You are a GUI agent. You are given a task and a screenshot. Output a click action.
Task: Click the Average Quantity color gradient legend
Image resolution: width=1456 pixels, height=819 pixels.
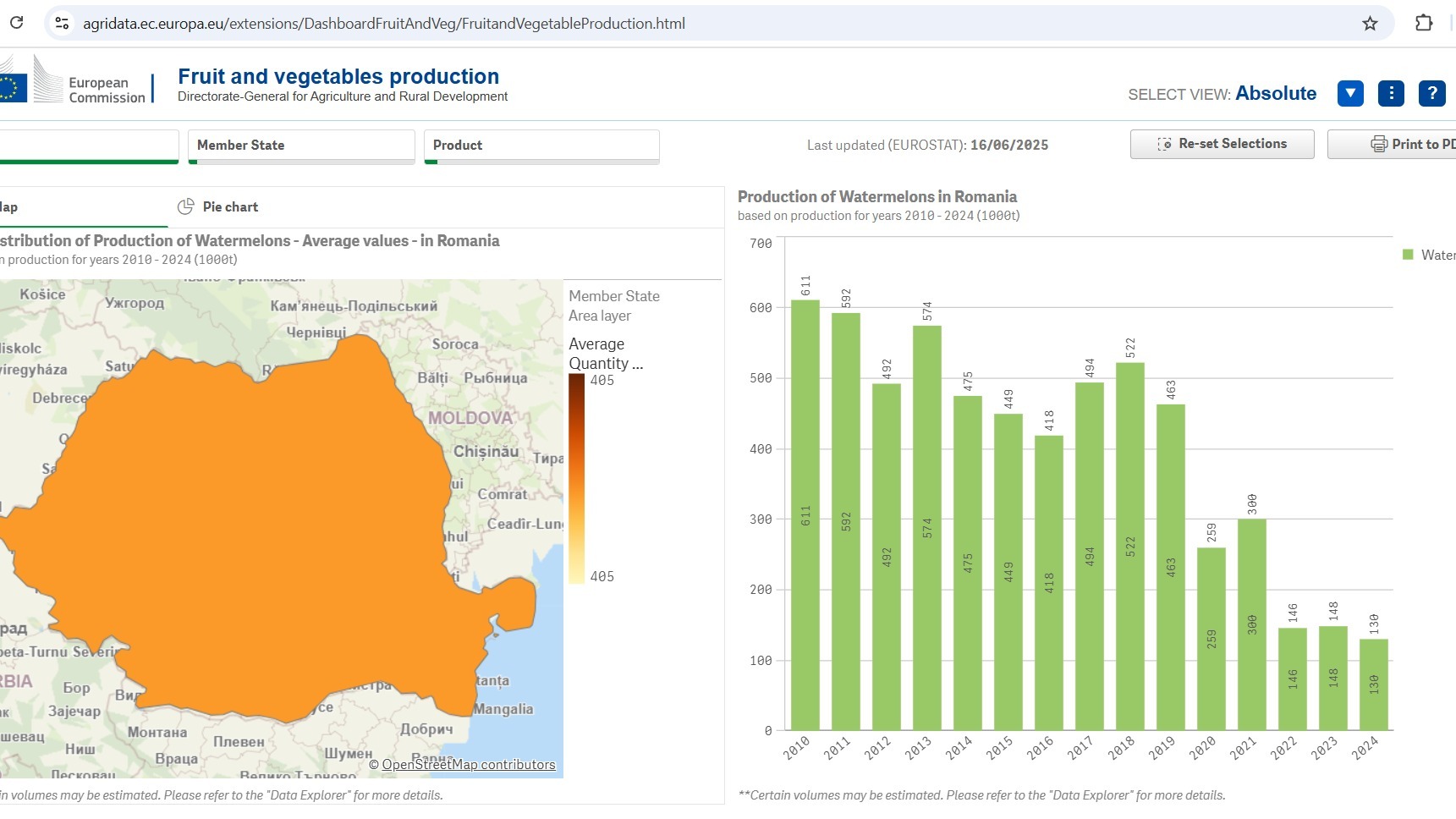[x=576, y=478]
